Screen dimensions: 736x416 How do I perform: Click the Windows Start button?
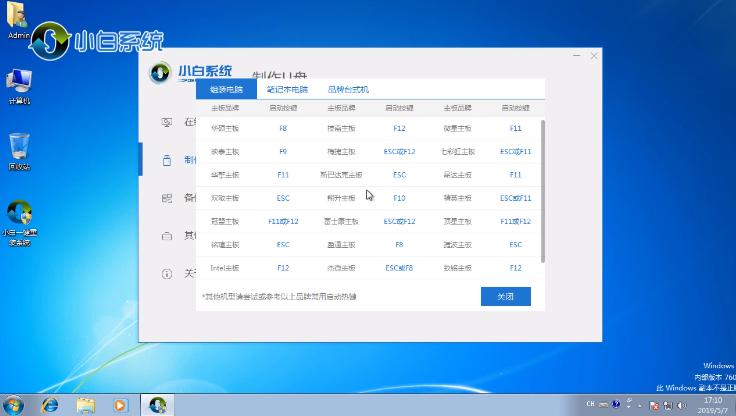[14, 404]
